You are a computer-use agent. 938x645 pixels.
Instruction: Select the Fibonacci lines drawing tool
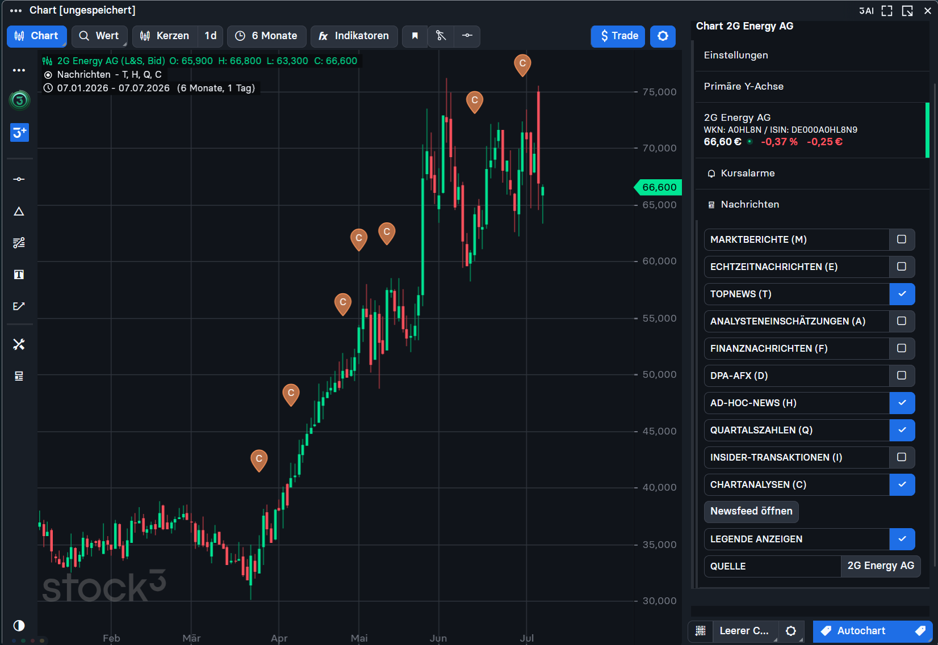click(x=19, y=243)
